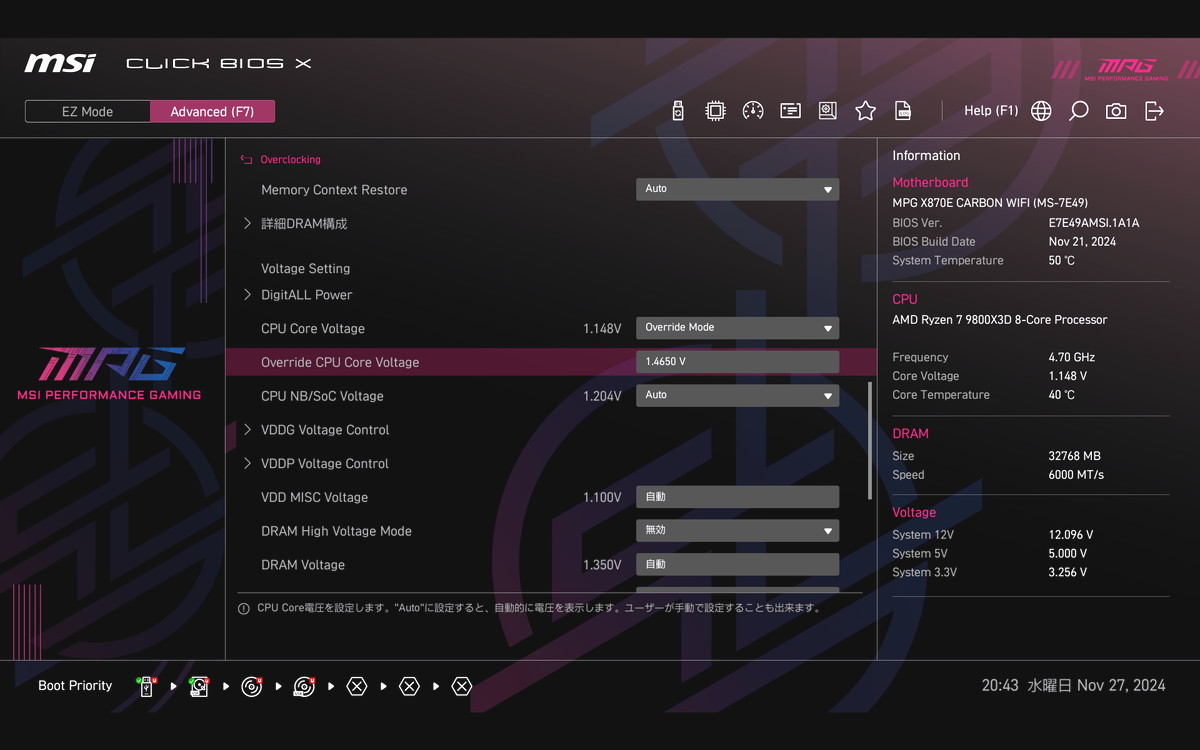Click System 12V 12.096 V value
Image resolution: width=1200 pixels, height=750 pixels.
[x=1071, y=535]
